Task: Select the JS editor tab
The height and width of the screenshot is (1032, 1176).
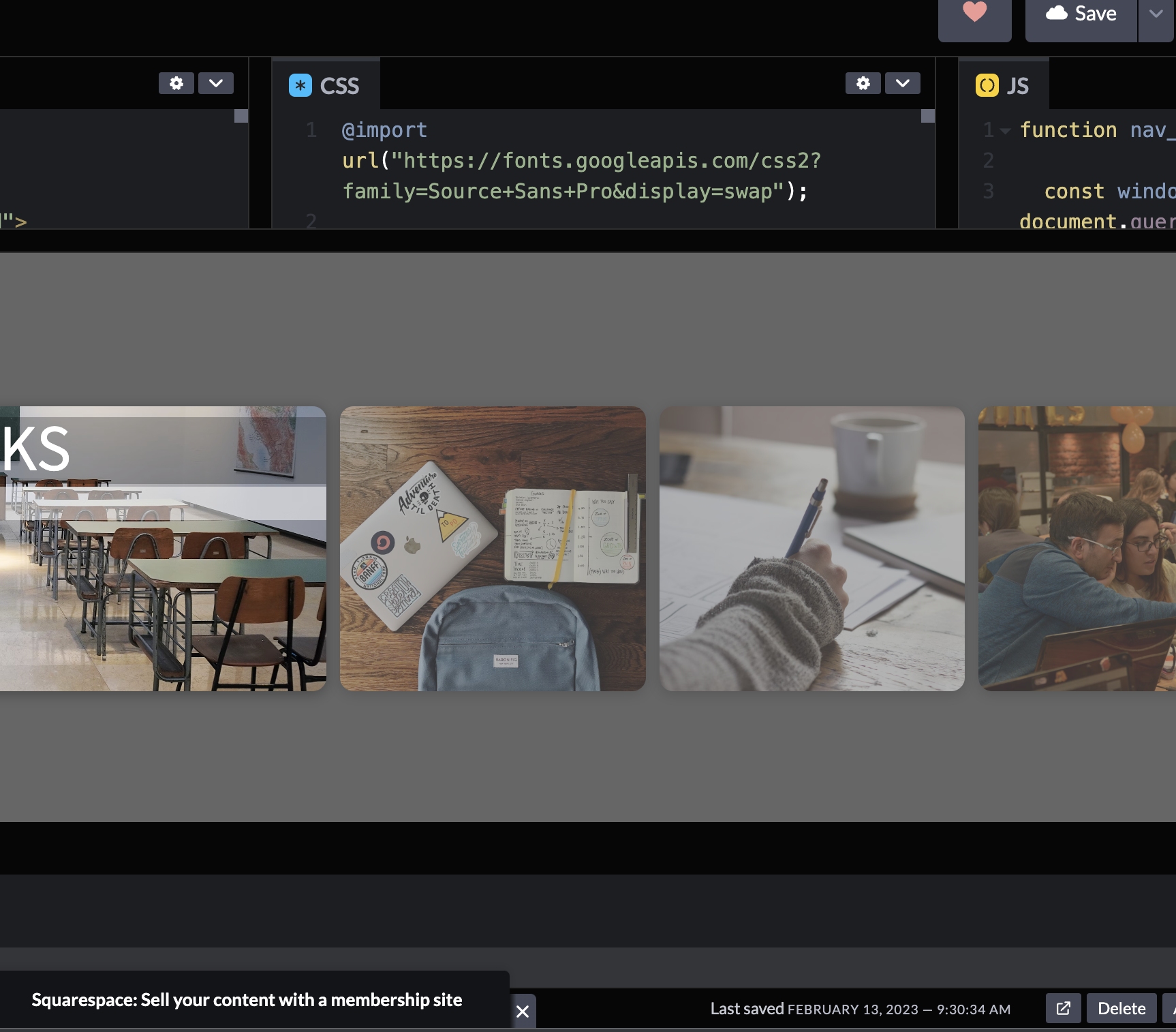Action: [x=1003, y=85]
